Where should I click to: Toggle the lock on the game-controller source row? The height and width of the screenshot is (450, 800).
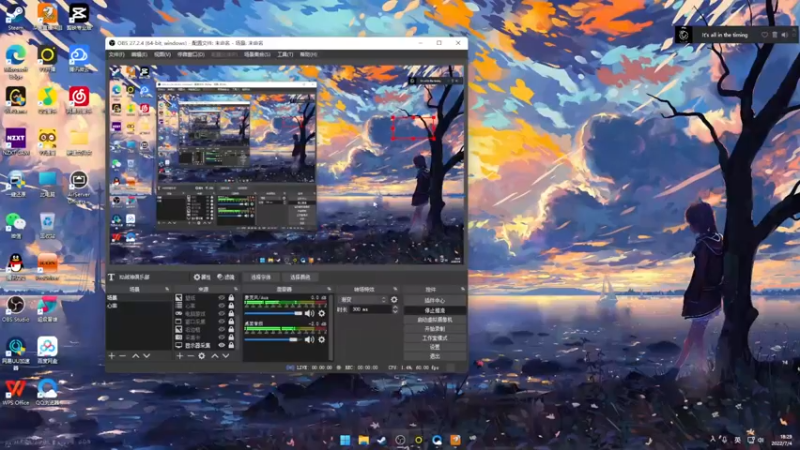231,313
